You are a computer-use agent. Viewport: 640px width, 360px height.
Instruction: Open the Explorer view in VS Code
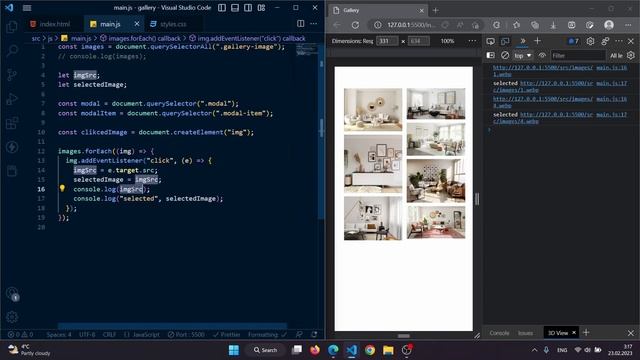click(x=12, y=27)
